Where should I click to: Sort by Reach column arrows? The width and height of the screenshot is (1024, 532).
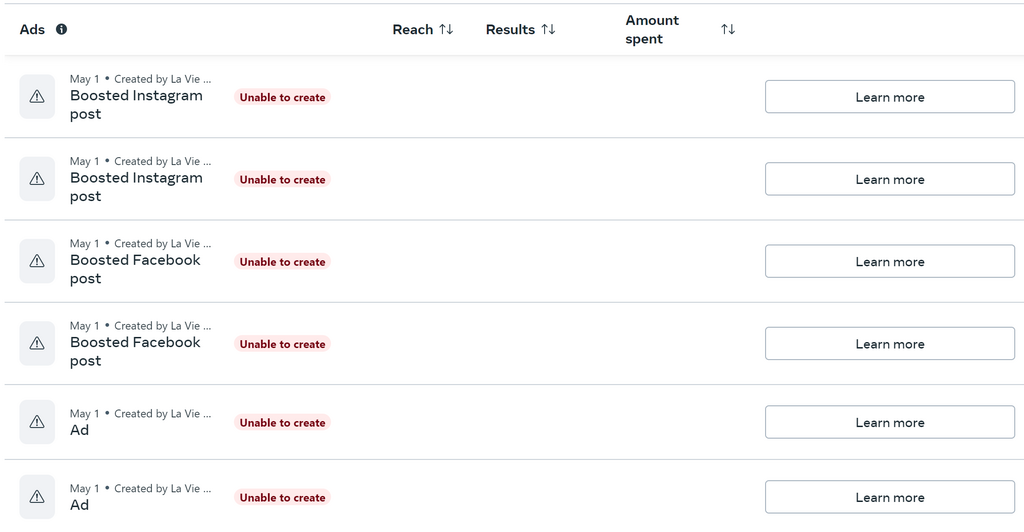tap(446, 29)
